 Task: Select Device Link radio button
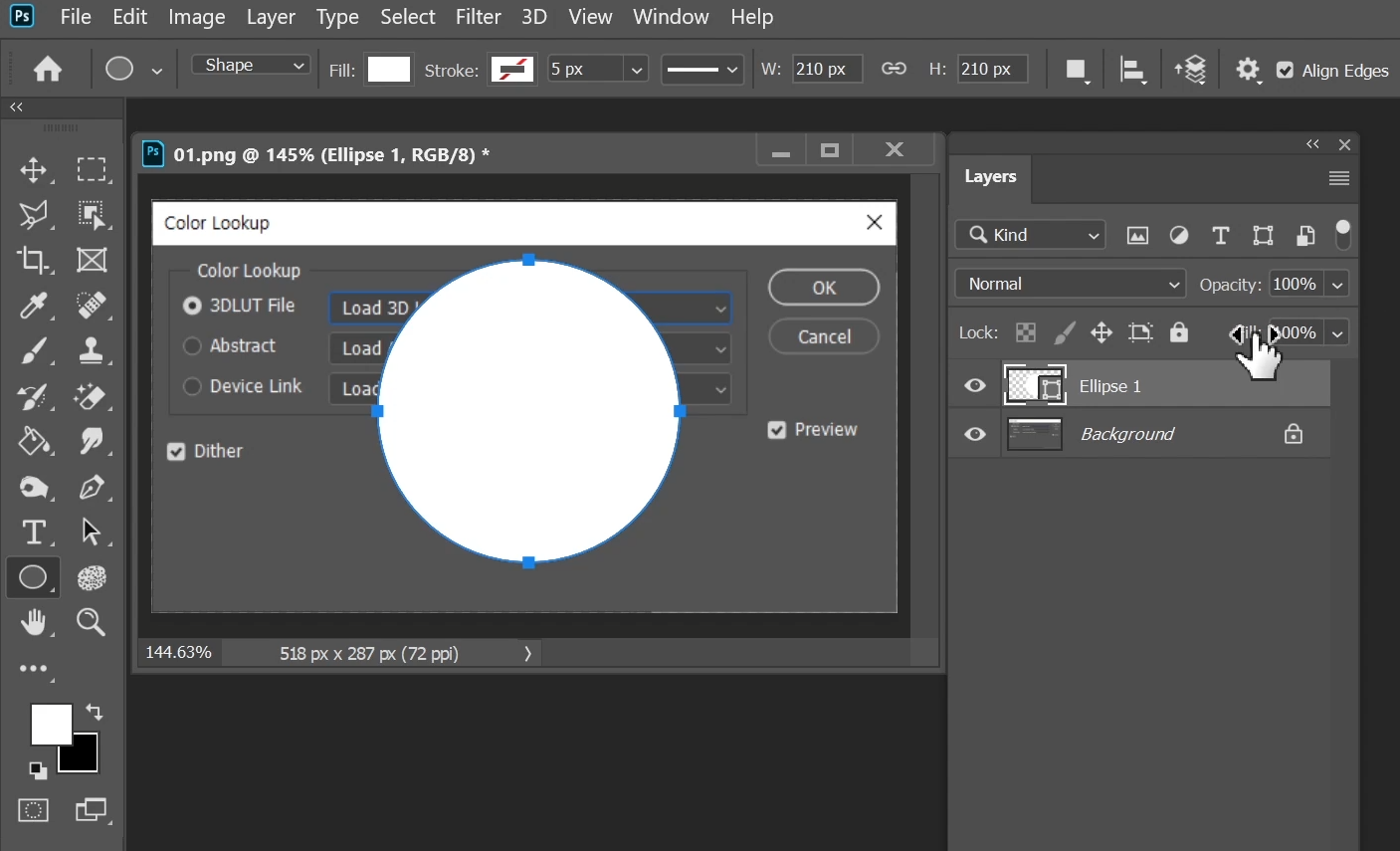coord(192,386)
